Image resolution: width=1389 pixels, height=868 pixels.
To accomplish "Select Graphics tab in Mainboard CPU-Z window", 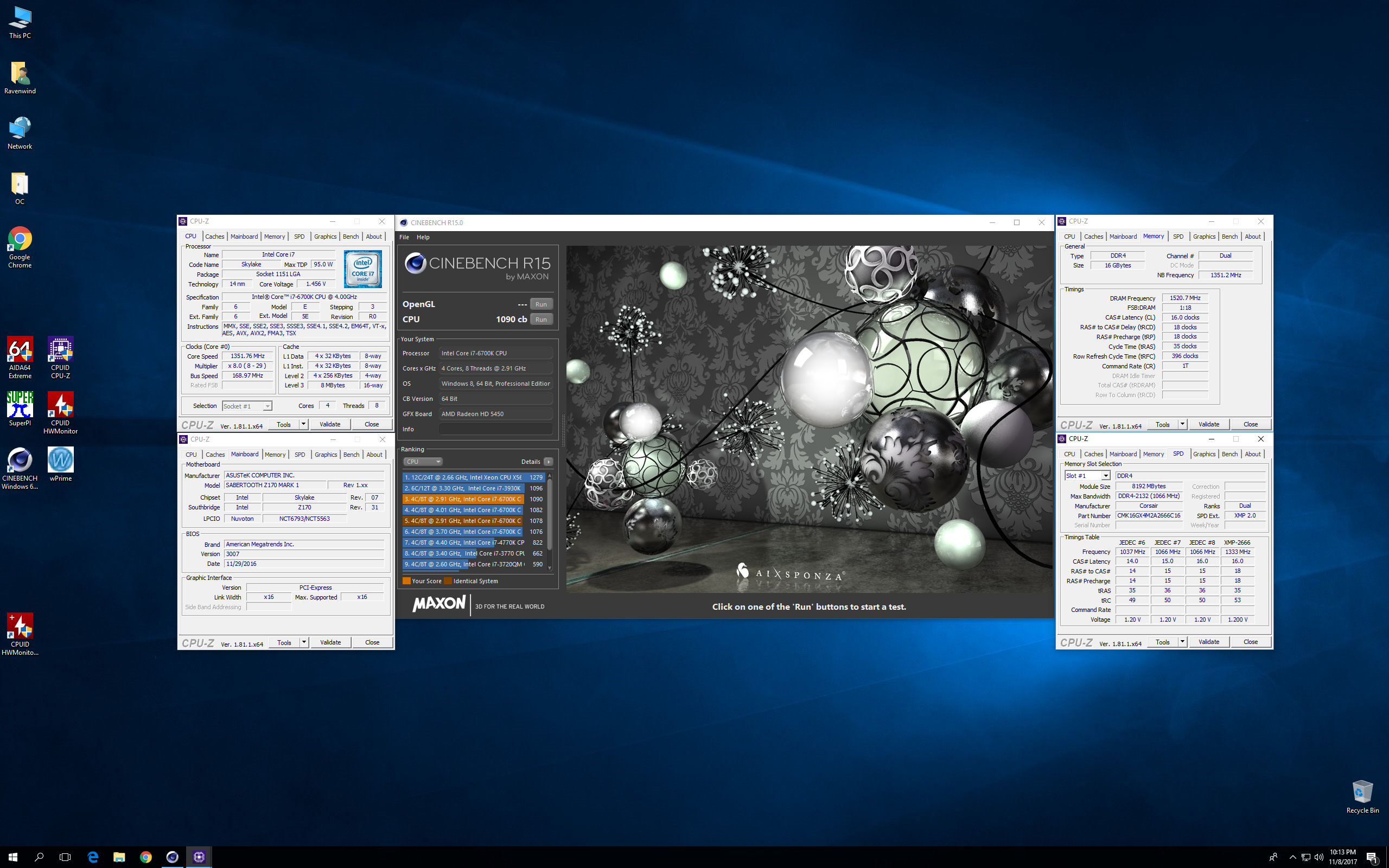I will [326, 454].
